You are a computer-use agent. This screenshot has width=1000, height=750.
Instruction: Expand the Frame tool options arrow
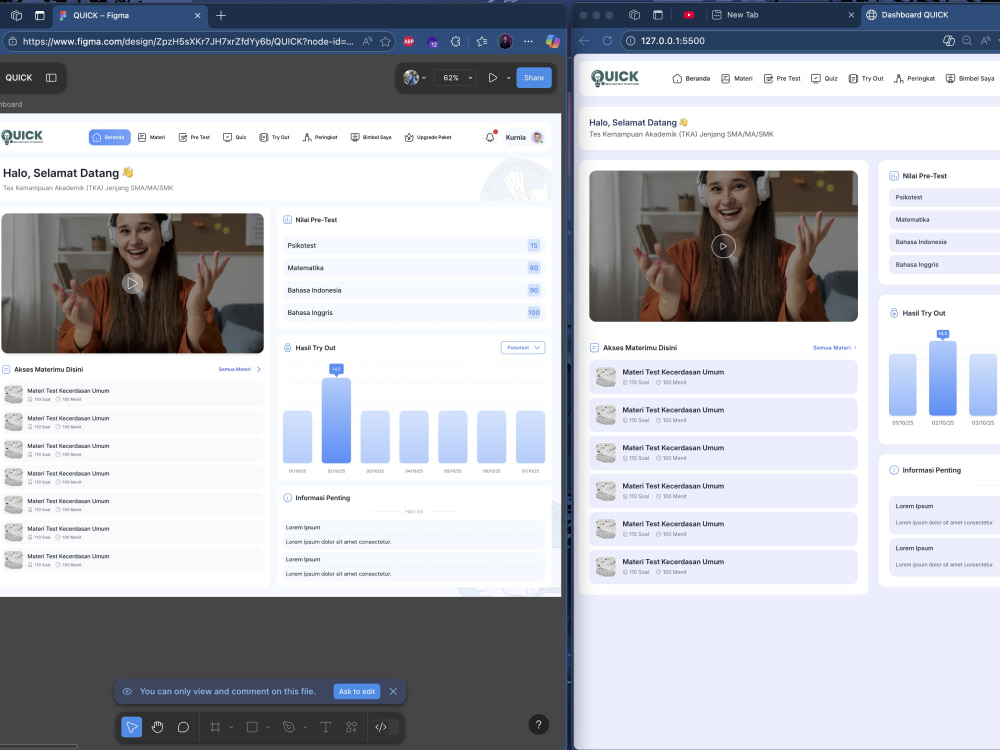232,727
